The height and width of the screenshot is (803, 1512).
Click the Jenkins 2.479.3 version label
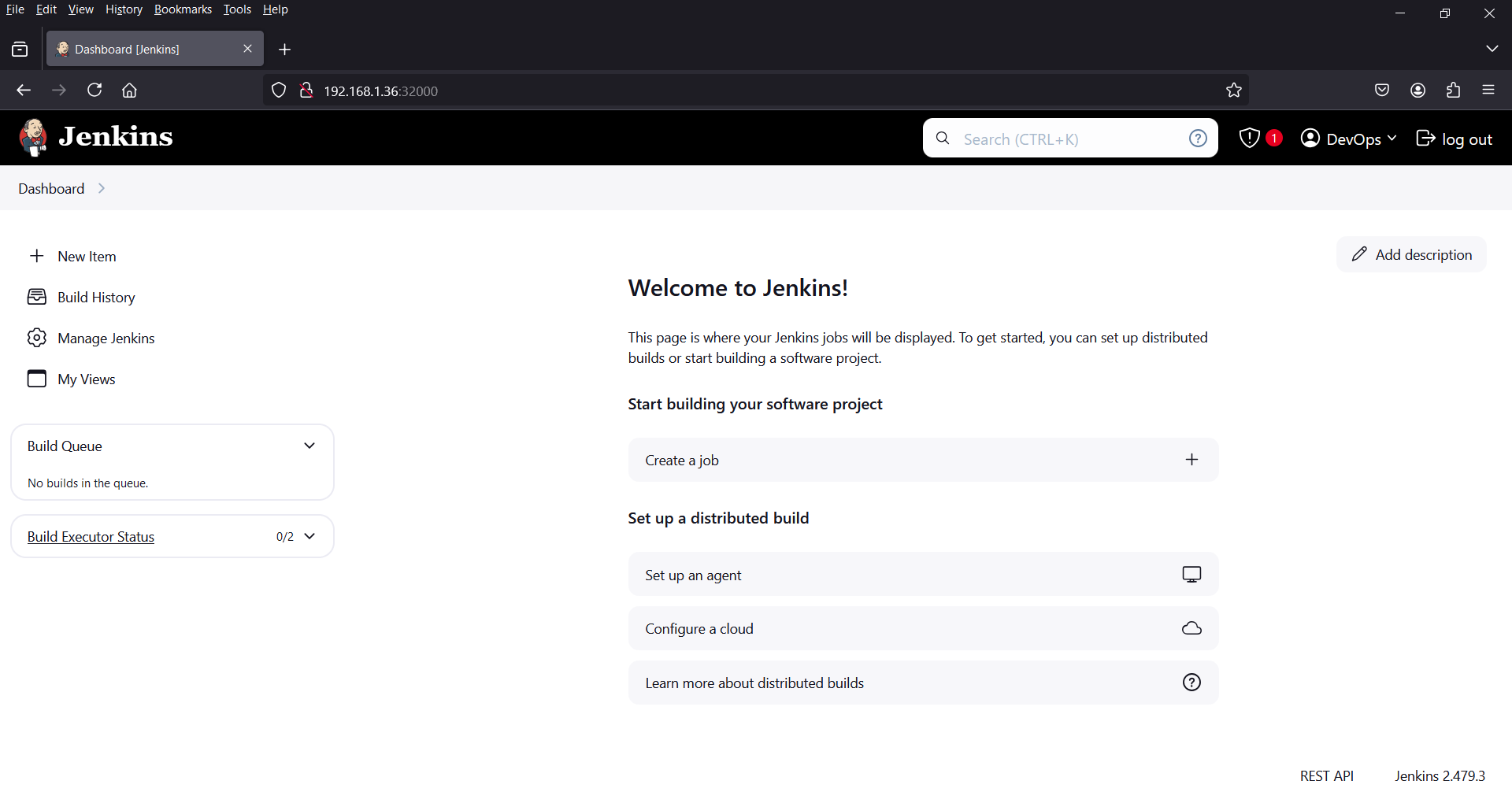pyautogui.click(x=1440, y=775)
